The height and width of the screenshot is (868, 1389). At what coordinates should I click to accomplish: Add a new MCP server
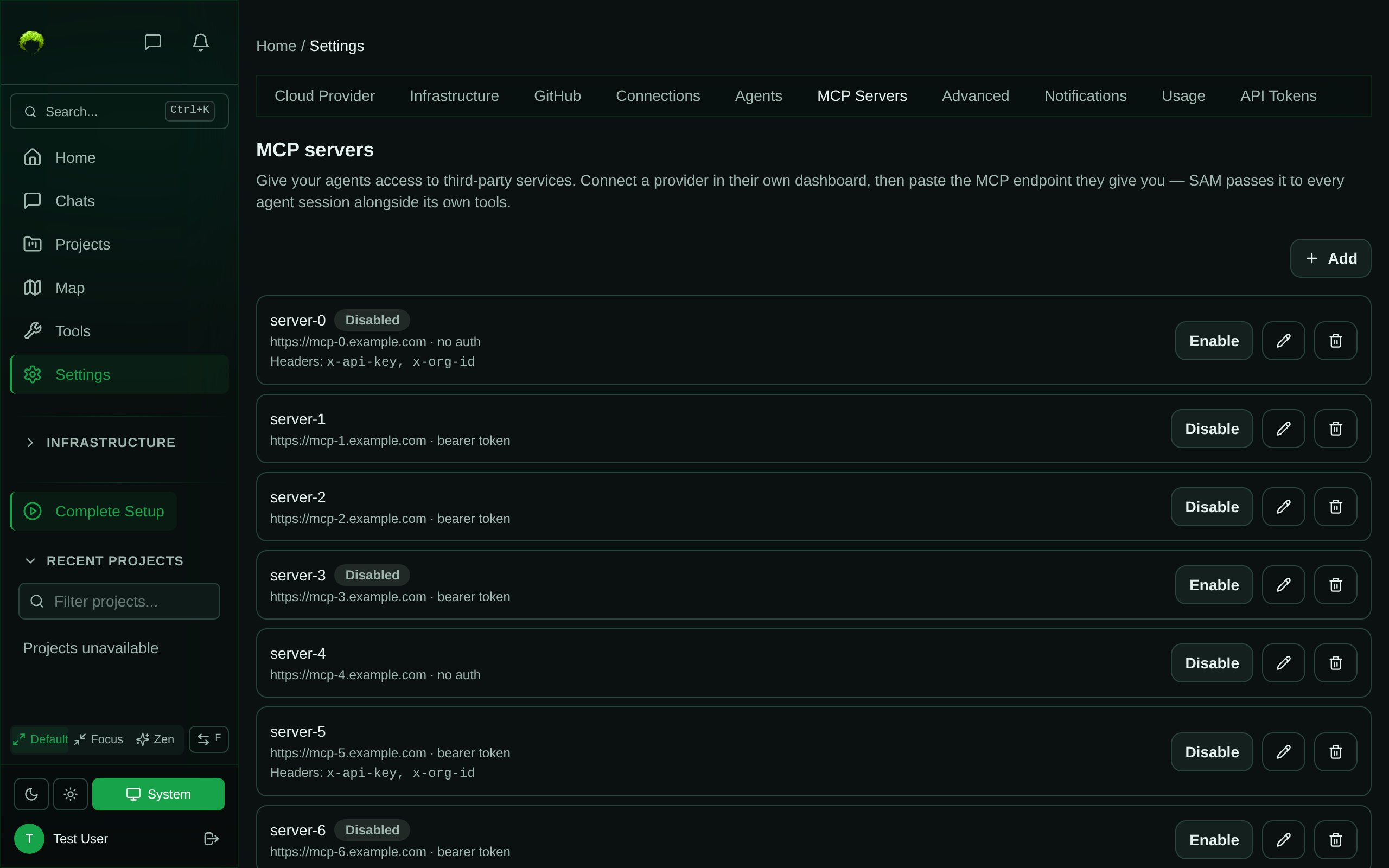pyautogui.click(x=1330, y=258)
